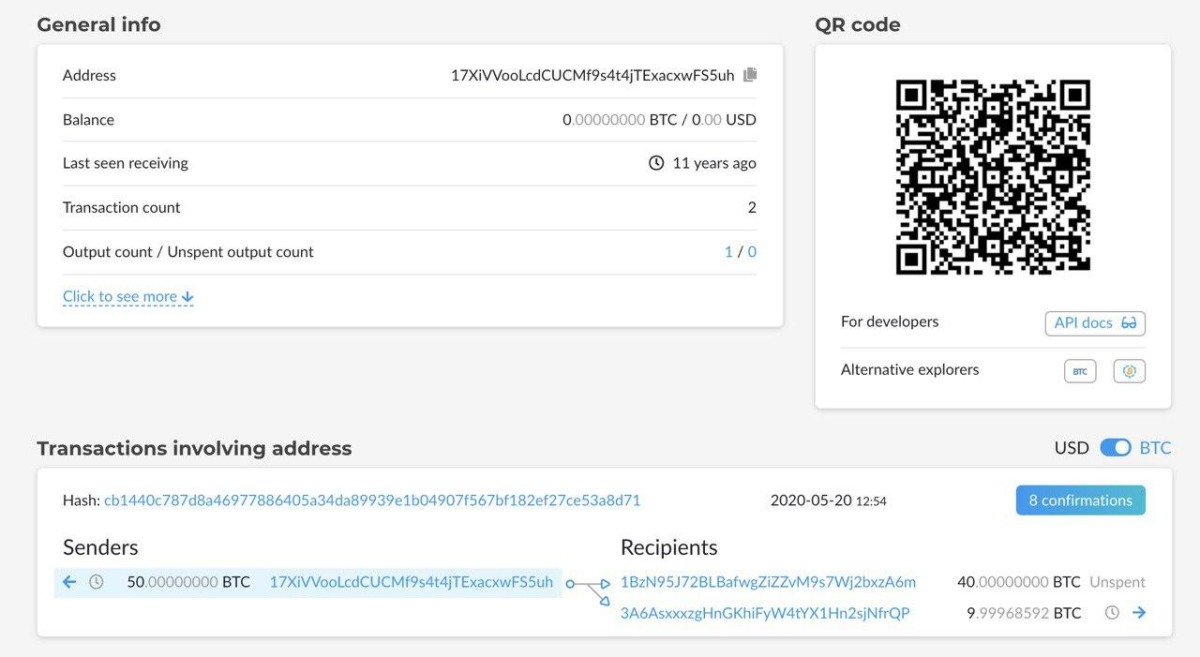Open the output count link showing 1

(728, 252)
